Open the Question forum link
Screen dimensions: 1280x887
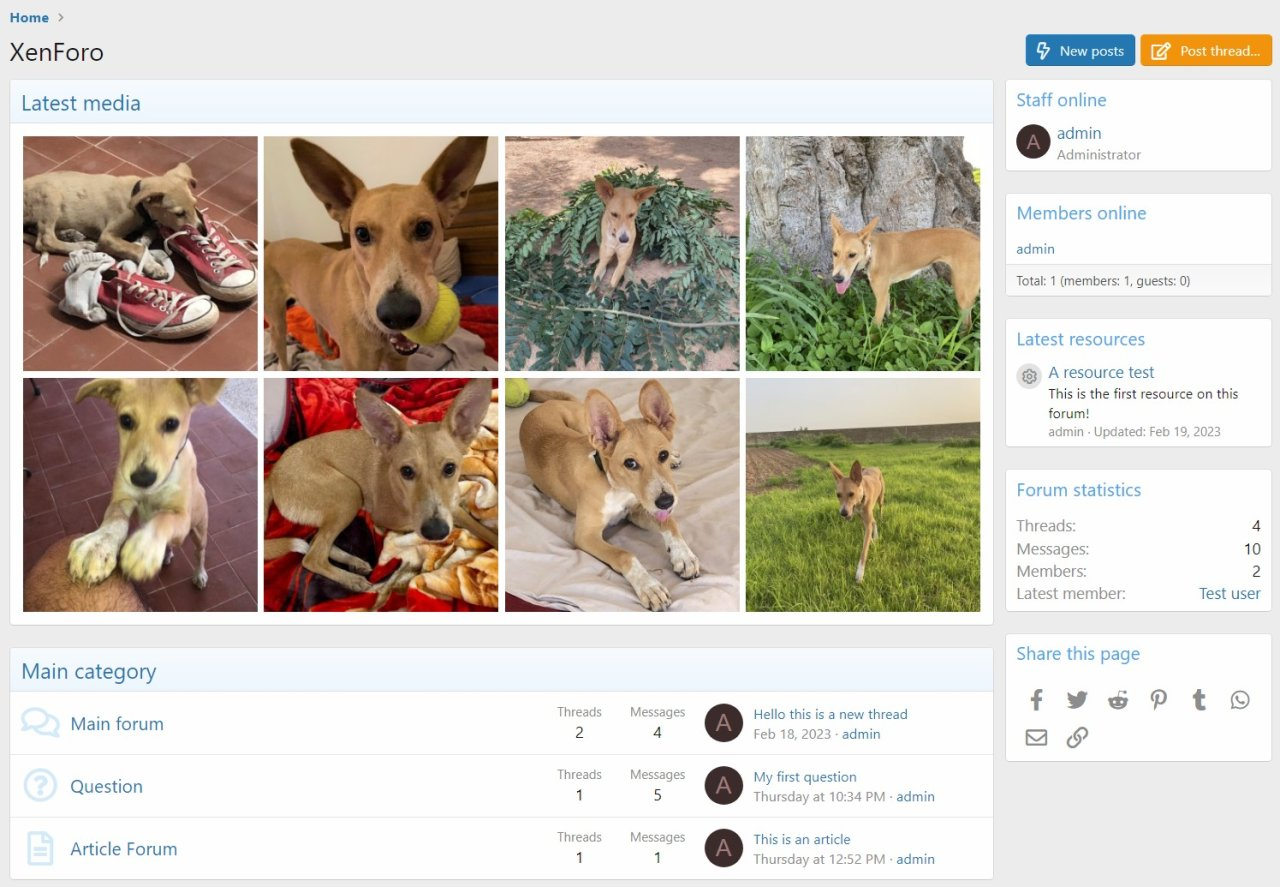[x=106, y=786]
